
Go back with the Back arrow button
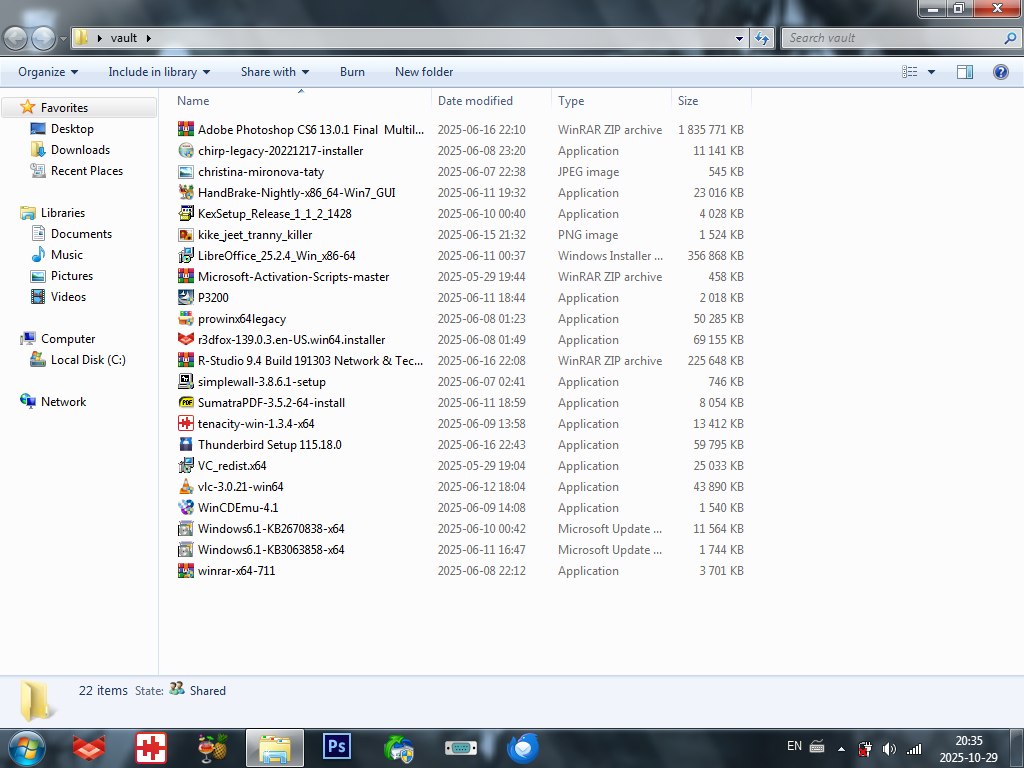coord(16,39)
